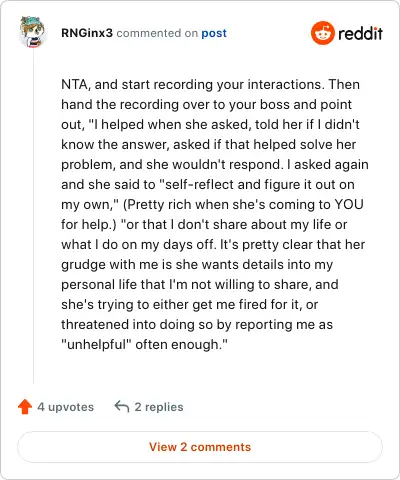Follow the blue "post" link
Image resolution: width=400 pixels, height=480 pixels.
tap(214, 33)
